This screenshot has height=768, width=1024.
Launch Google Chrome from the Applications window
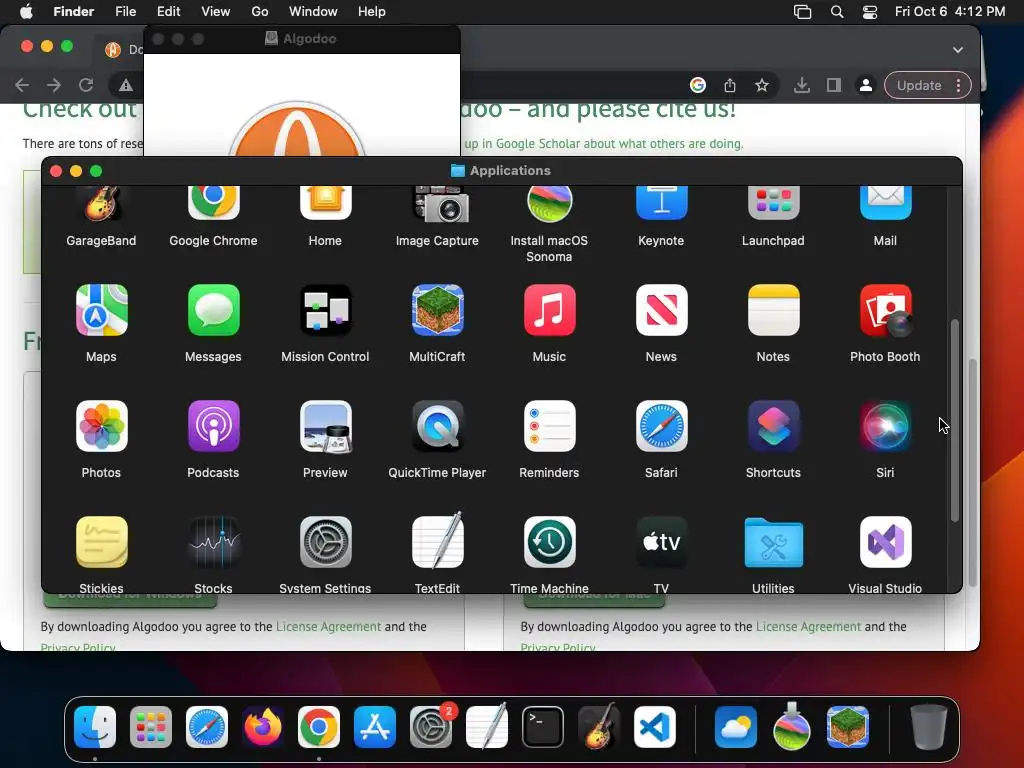[x=214, y=204]
